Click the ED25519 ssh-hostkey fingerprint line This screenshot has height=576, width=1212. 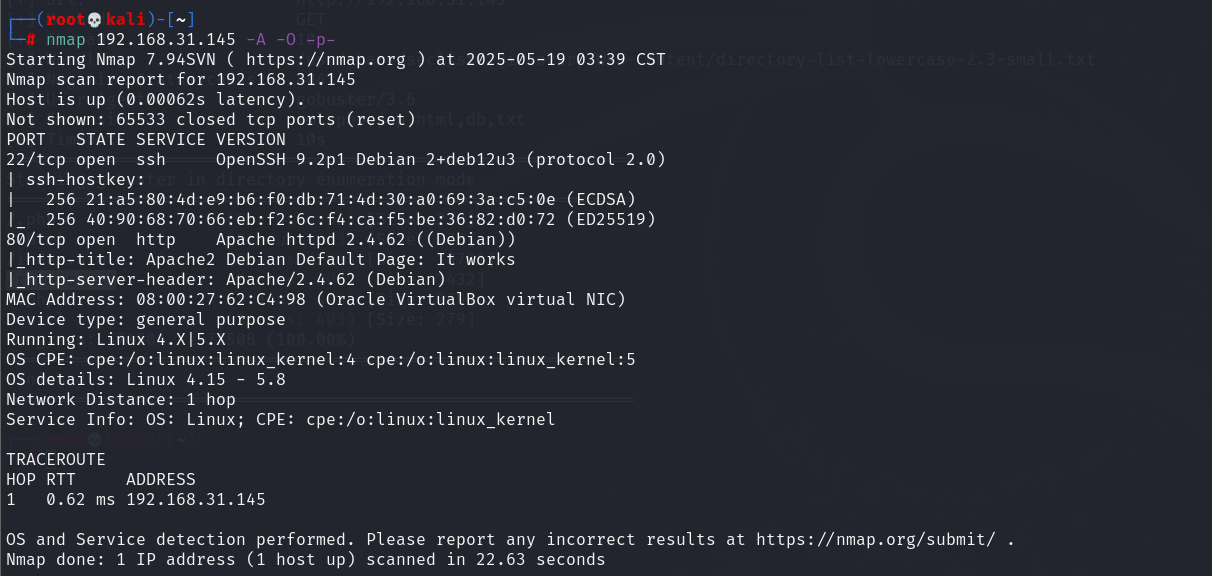(x=326, y=219)
